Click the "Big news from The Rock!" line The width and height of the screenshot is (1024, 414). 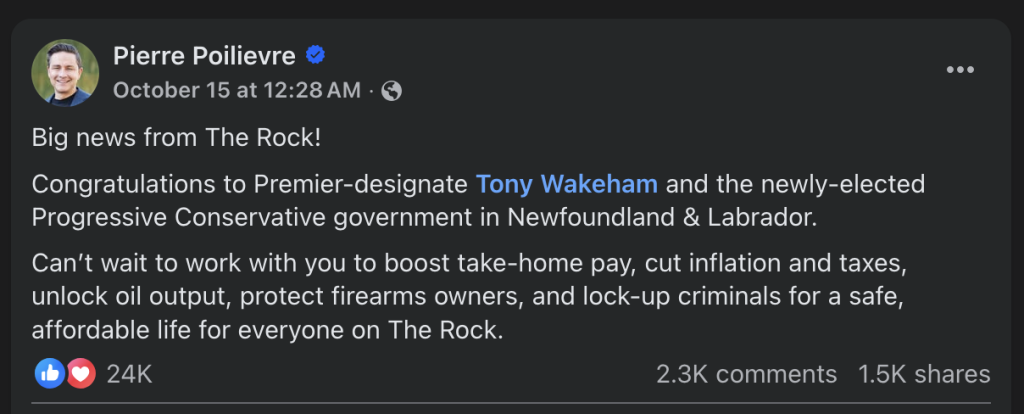point(176,137)
